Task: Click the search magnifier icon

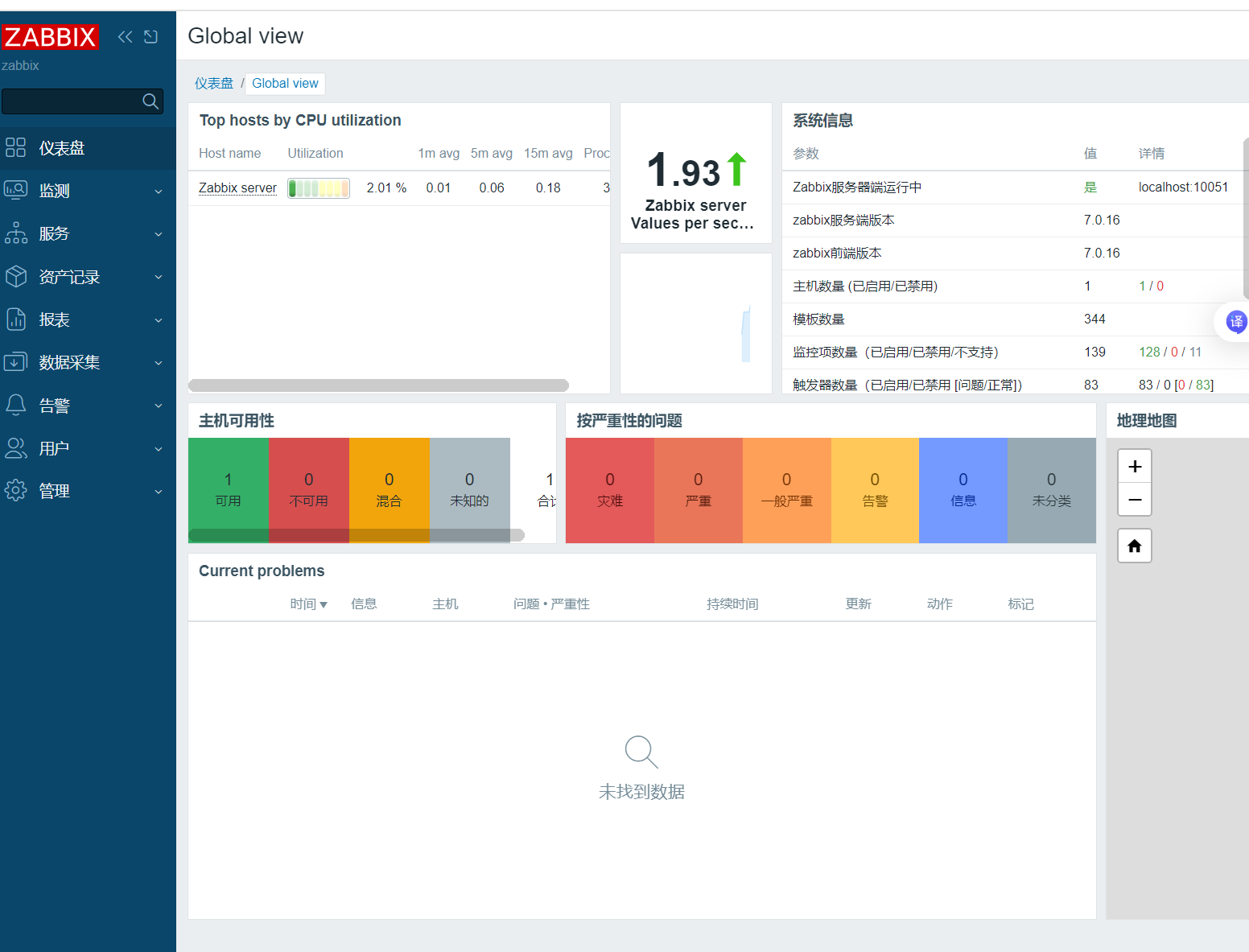Action: [150, 101]
